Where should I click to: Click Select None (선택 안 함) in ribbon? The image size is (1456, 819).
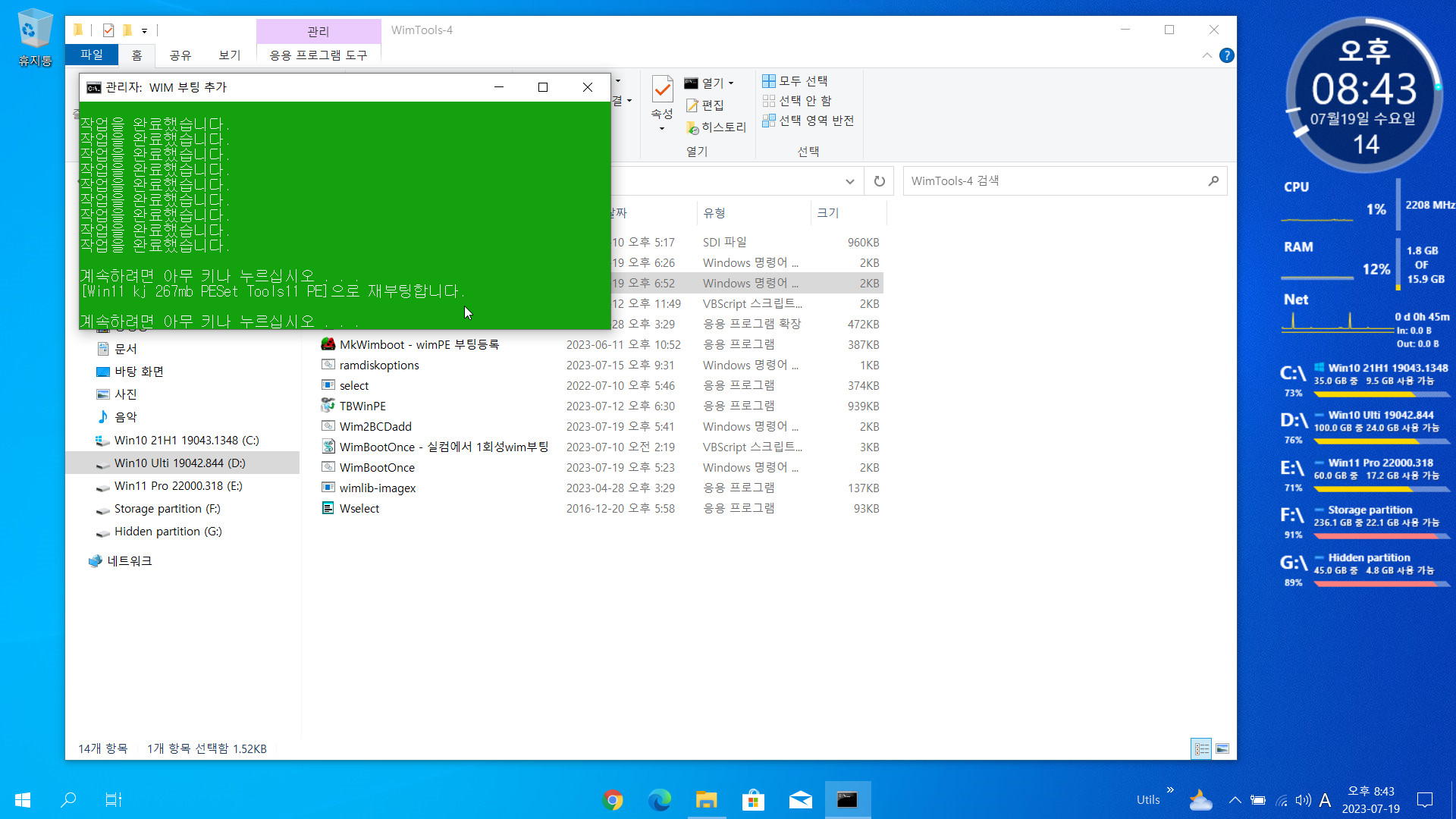click(797, 101)
